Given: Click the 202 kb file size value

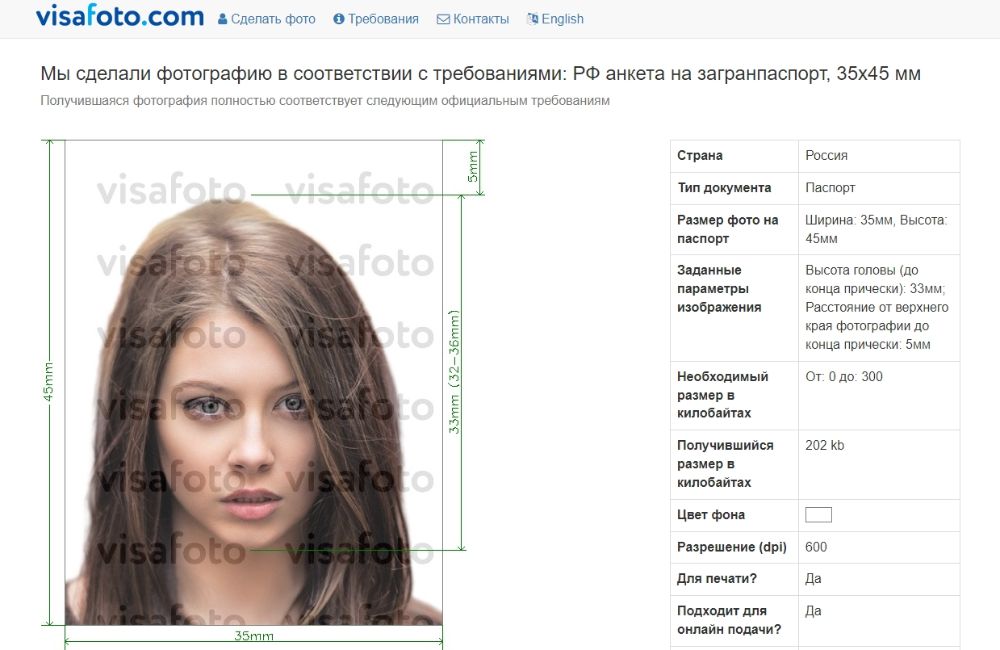Looking at the screenshot, I should [x=824, y=445].
